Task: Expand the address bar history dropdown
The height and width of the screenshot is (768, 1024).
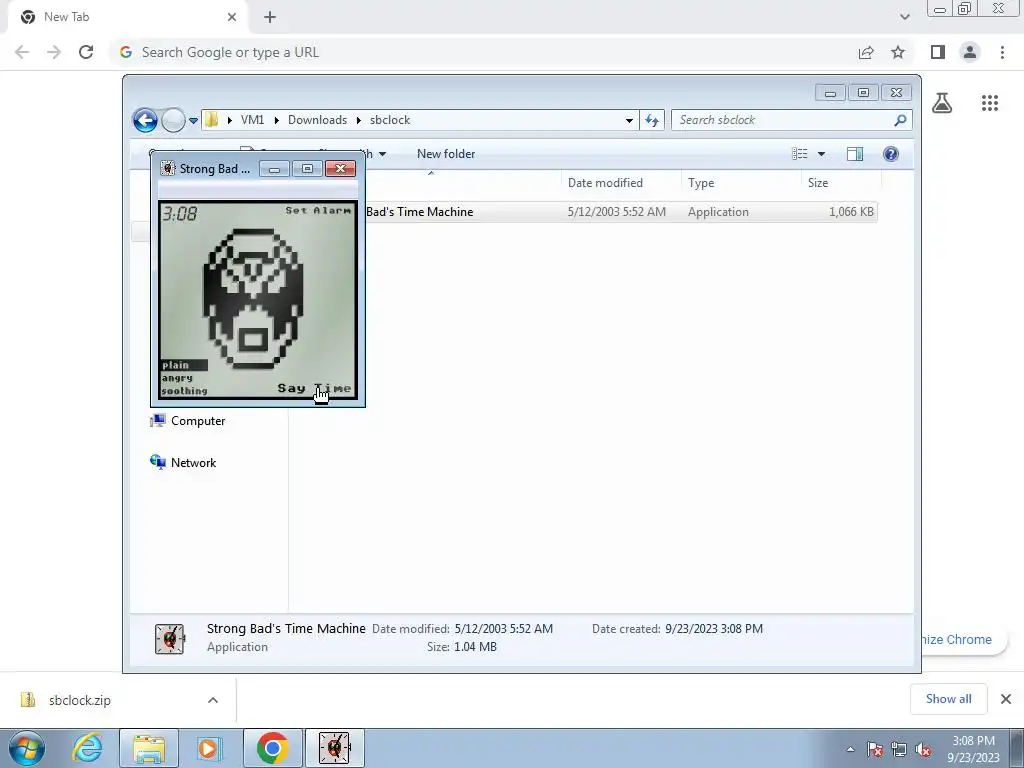Action: coord(629,120)
